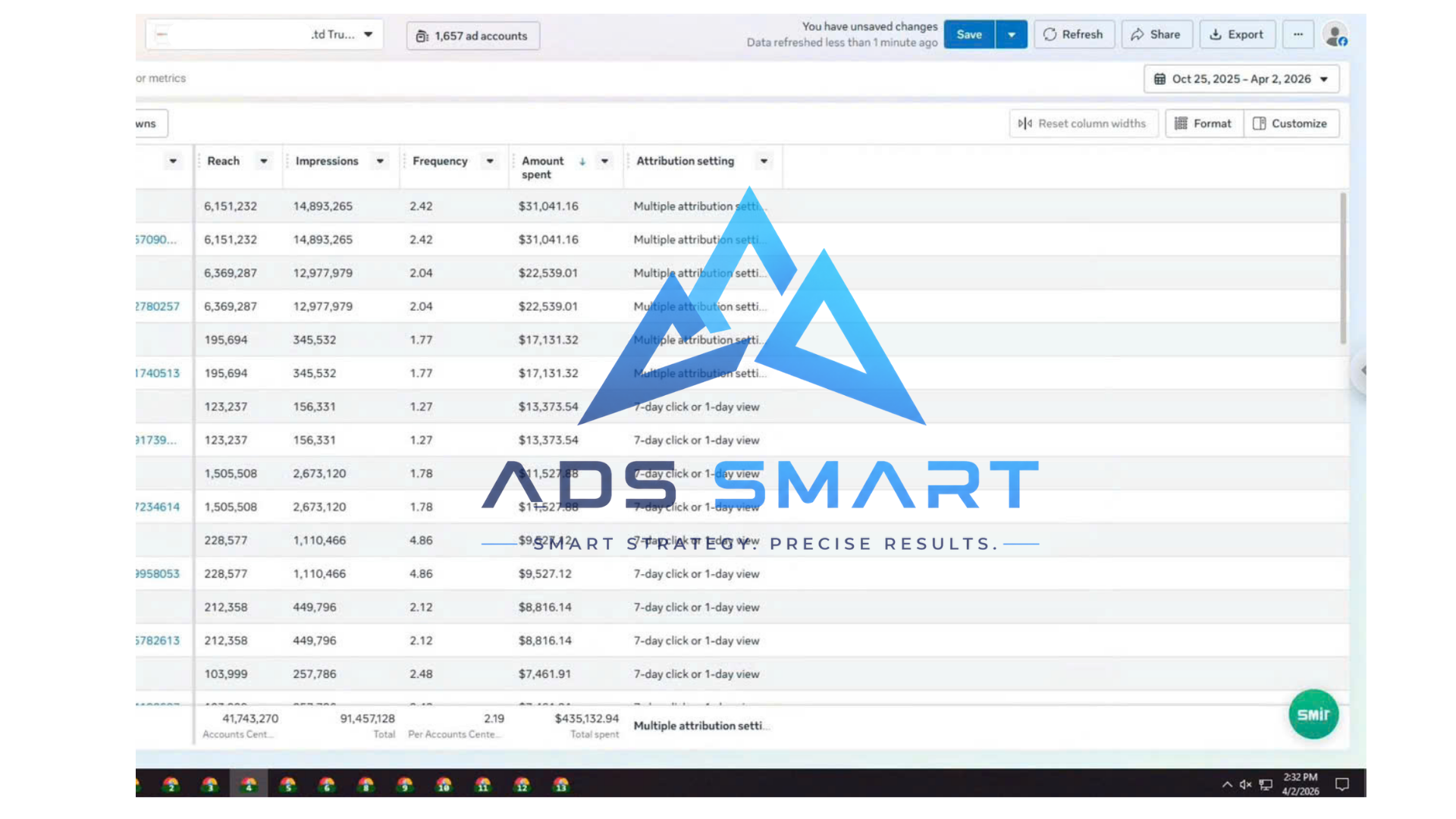Open the Oct 25, 2025 – Apr 2, 2026 date range picker
This screenshot has width=1456, height=819.
[x=1241, y=79]
